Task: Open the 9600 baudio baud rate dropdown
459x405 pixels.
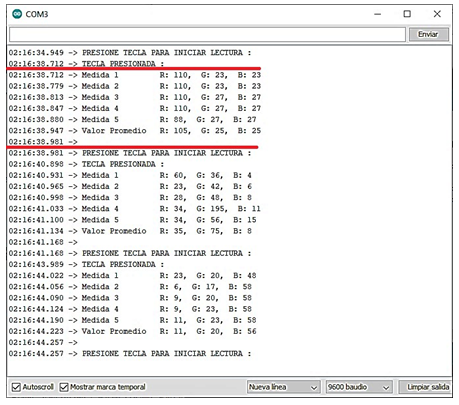Action: [x=358, y=387]
